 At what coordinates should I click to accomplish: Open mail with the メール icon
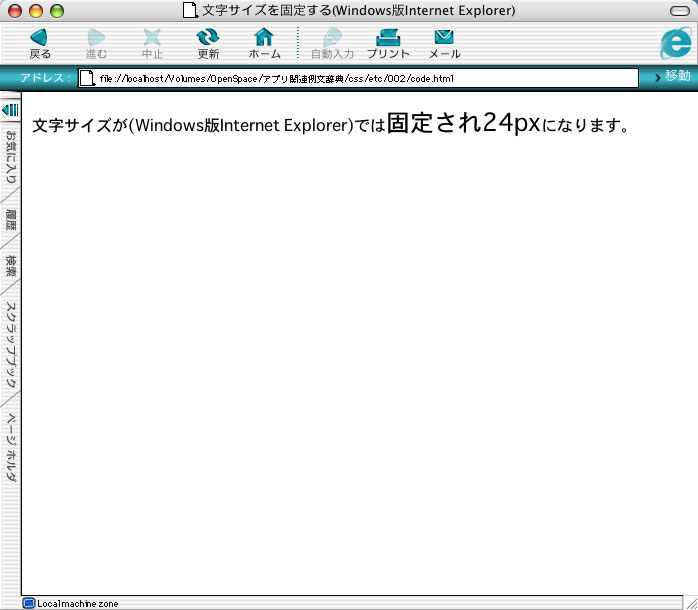[444, 37]
